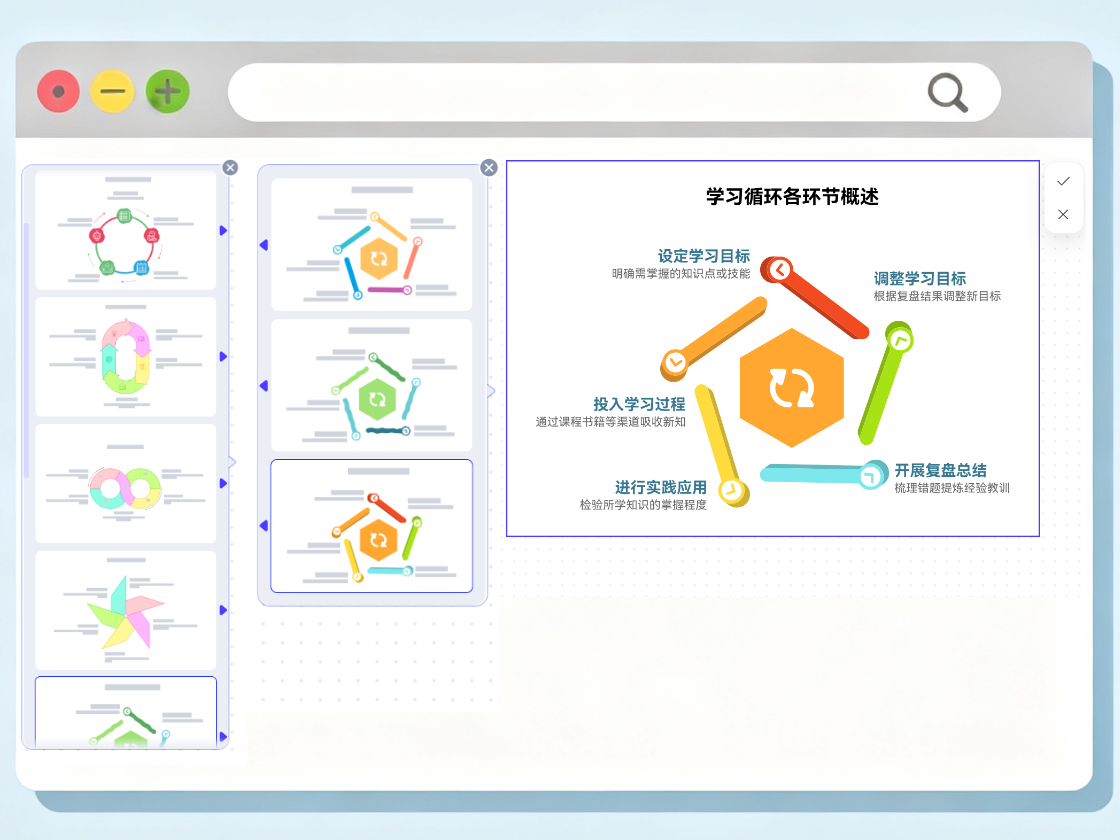Expand arrow beside the pinwheel template
The image size is (1120, 840).
click(223, 610)
